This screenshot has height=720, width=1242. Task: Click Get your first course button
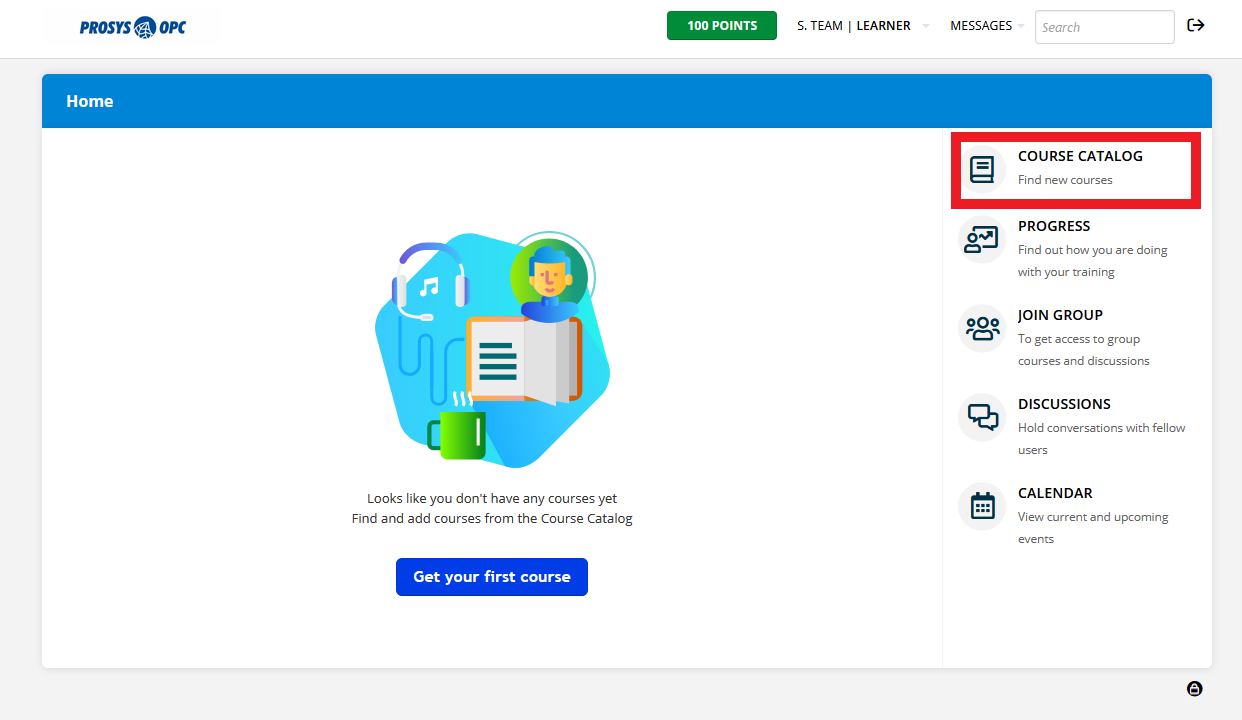click(491, 577)
